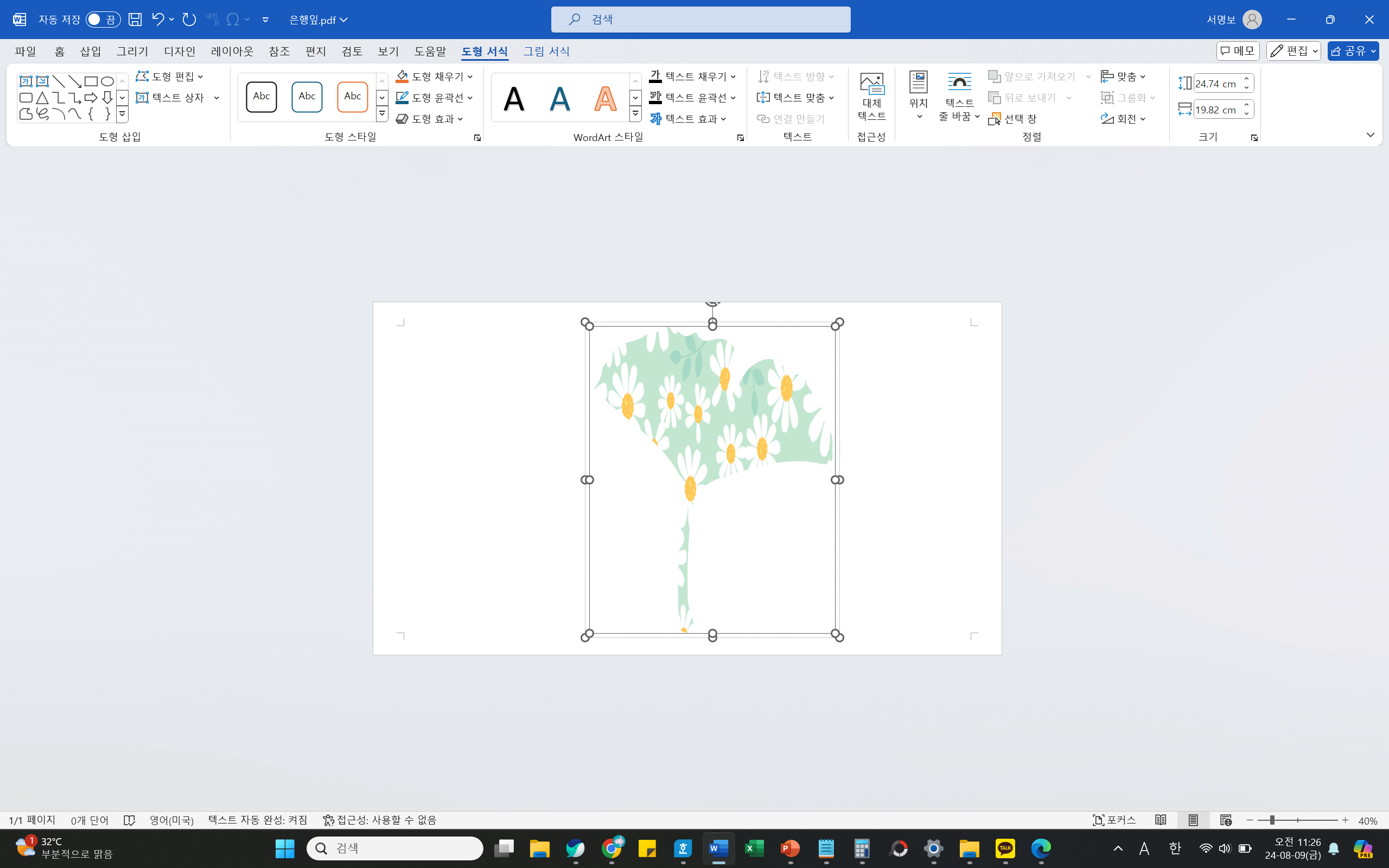The height and width of the screenshot is (868, 1389).
Task: Open the Picture Format (그림 서식) tab
Action: tap(546, 51)
